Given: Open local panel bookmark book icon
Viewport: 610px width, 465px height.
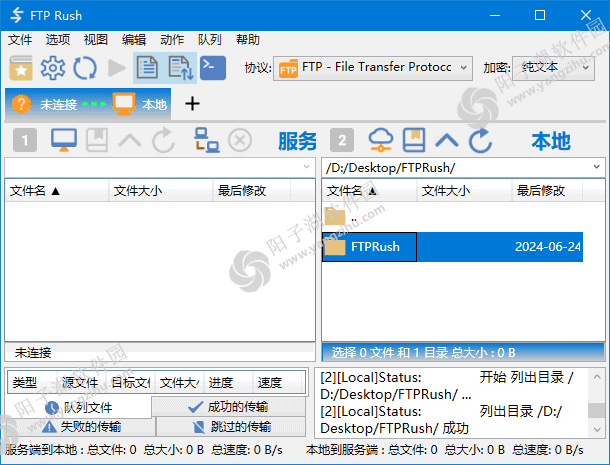Looking at the screenshot, I should [x=414, y=140].
